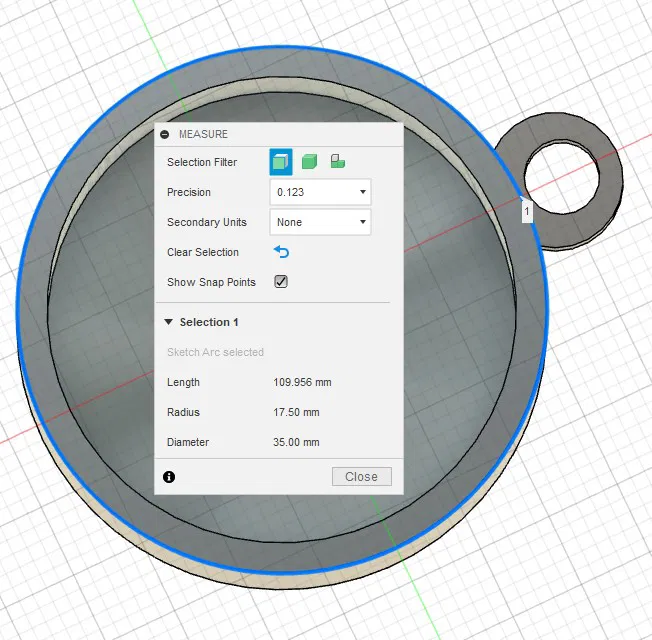Select the component selection filter icon

338,161
